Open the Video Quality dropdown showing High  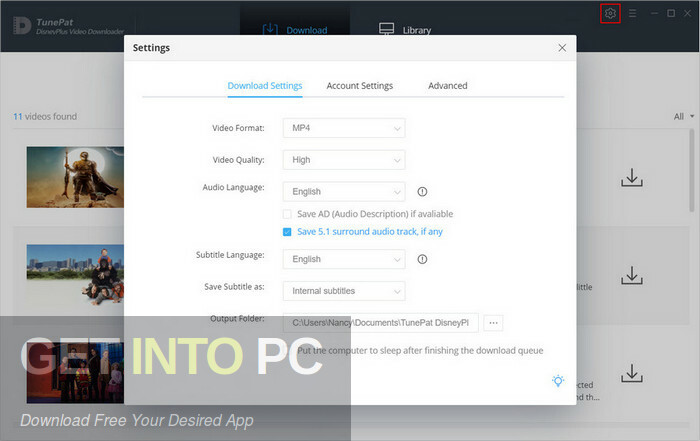[x=344, y=160]
